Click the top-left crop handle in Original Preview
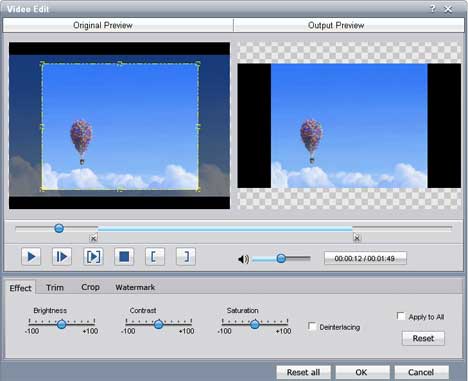468x381 pixels. tap(42, 63)
